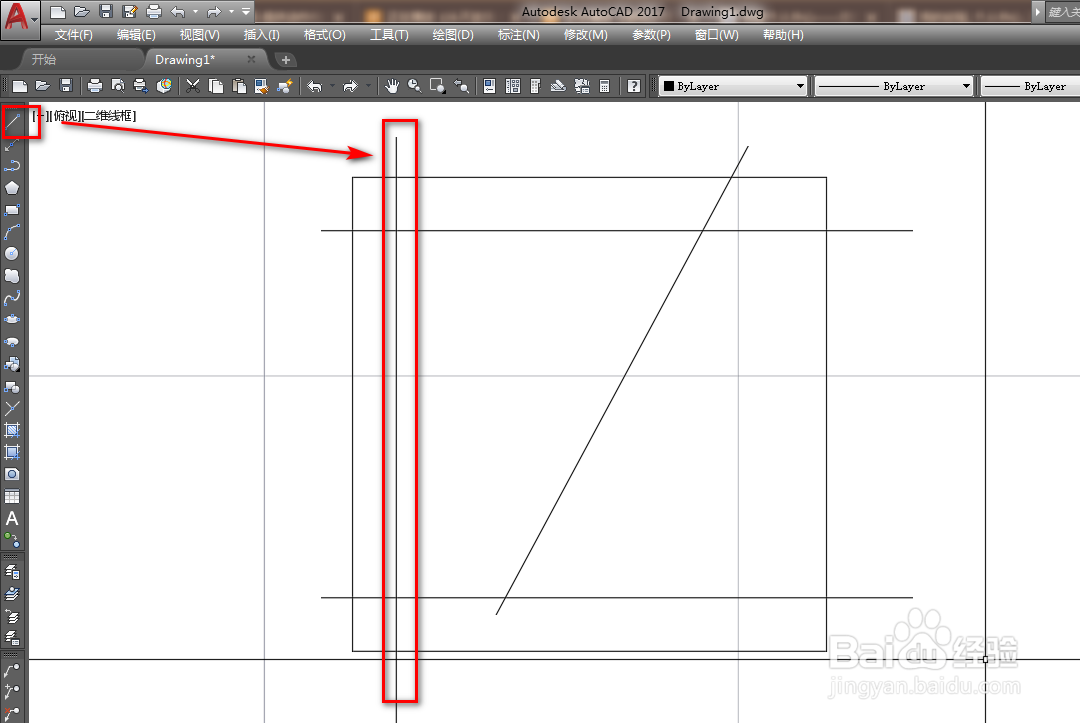This screenshot has width=1080, height=723.
Task: Click the 俯视 view control label
Action: [67, 116]
